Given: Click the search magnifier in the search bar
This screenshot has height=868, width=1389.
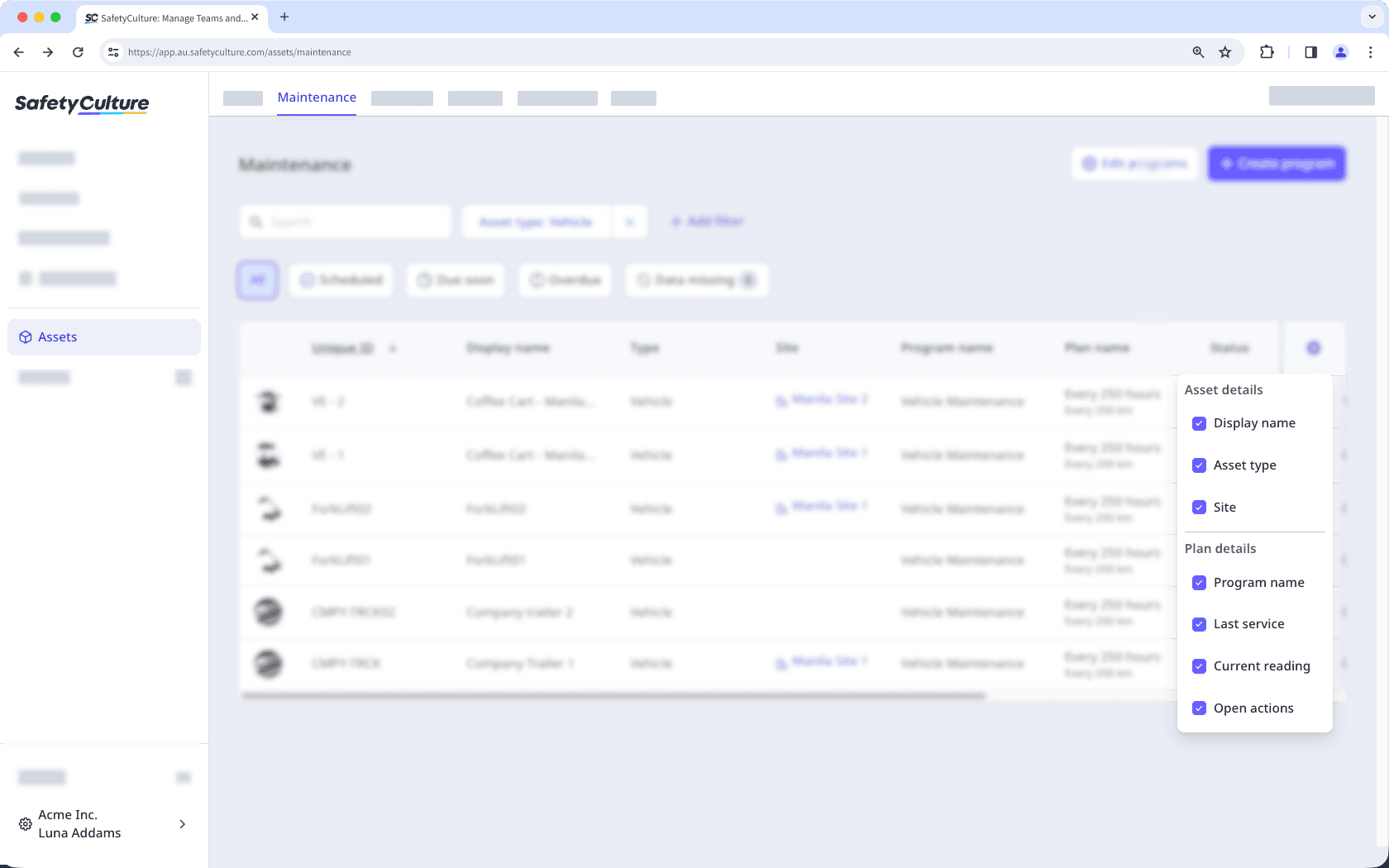Looking at the screenshot, I should (x=255, y=222).
